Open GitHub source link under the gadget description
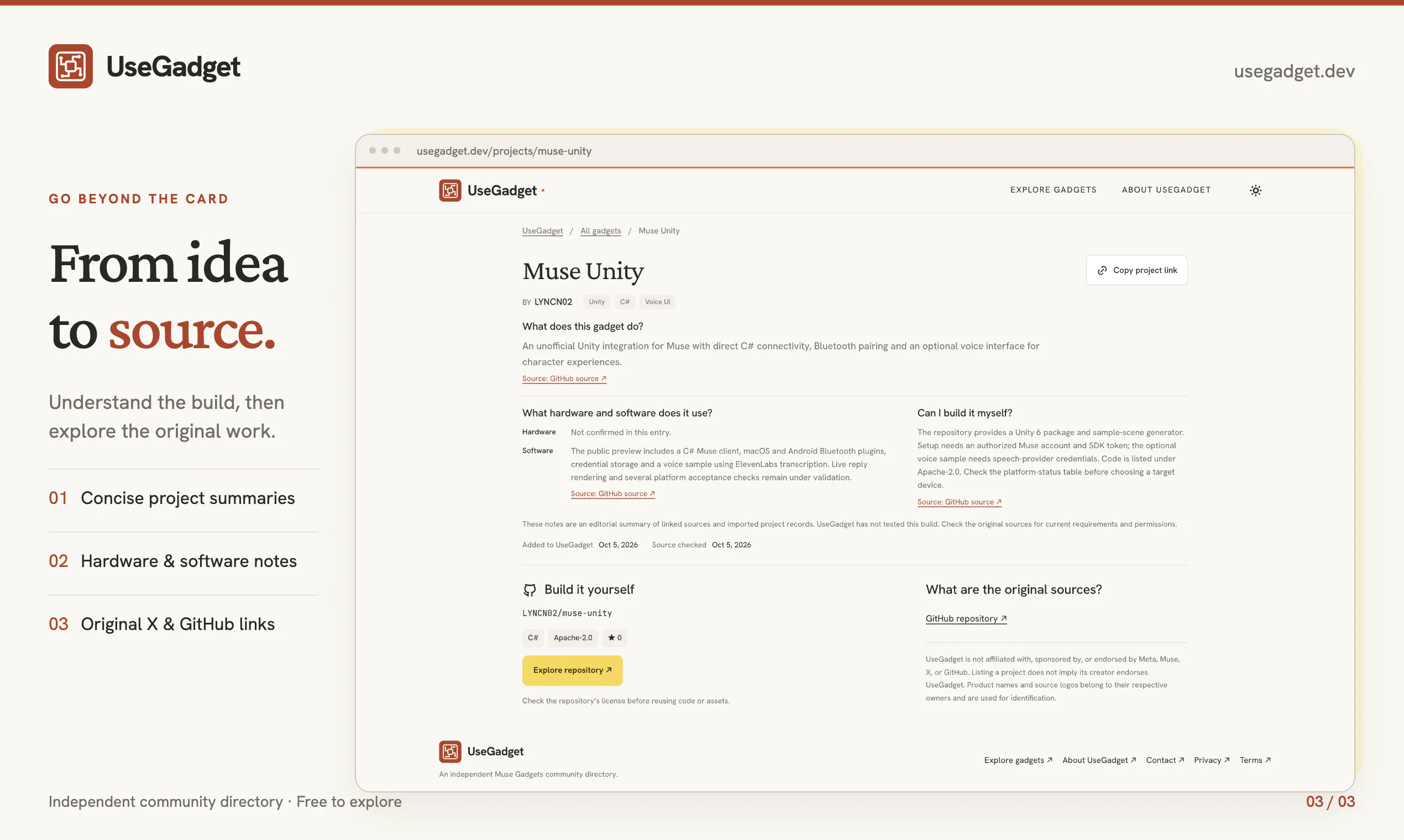The width and height of the screenshot is (1404, 840). pyautogui.click(x=564, y=378)
